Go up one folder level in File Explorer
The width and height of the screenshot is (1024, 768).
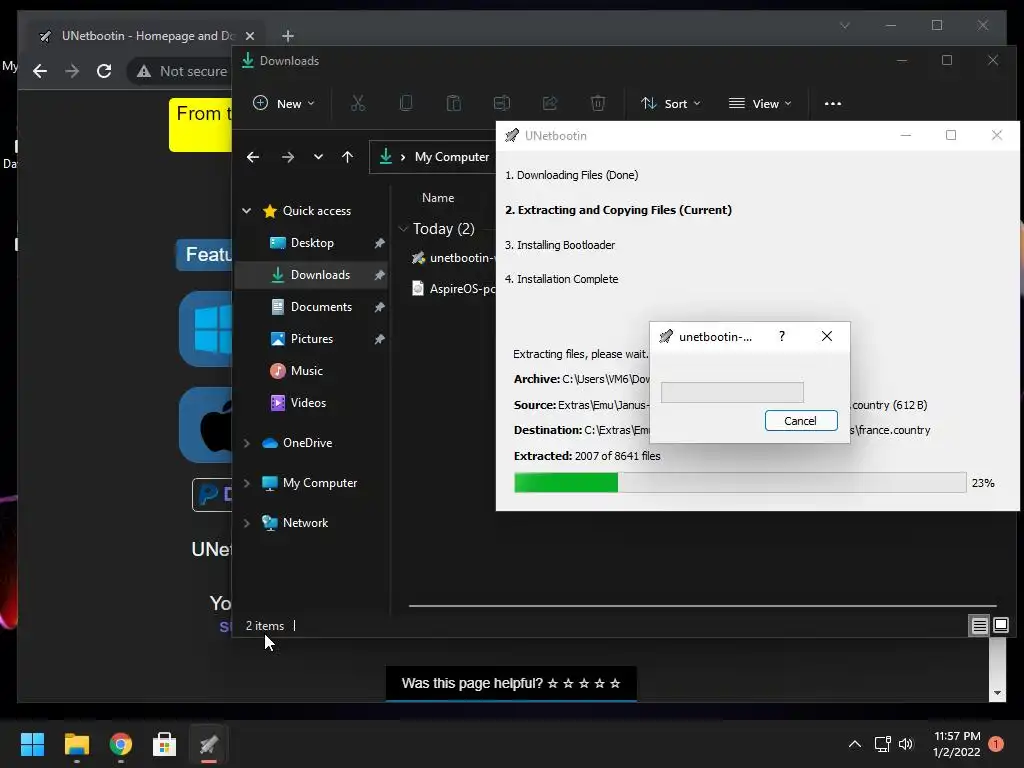(x=347, y=157)
